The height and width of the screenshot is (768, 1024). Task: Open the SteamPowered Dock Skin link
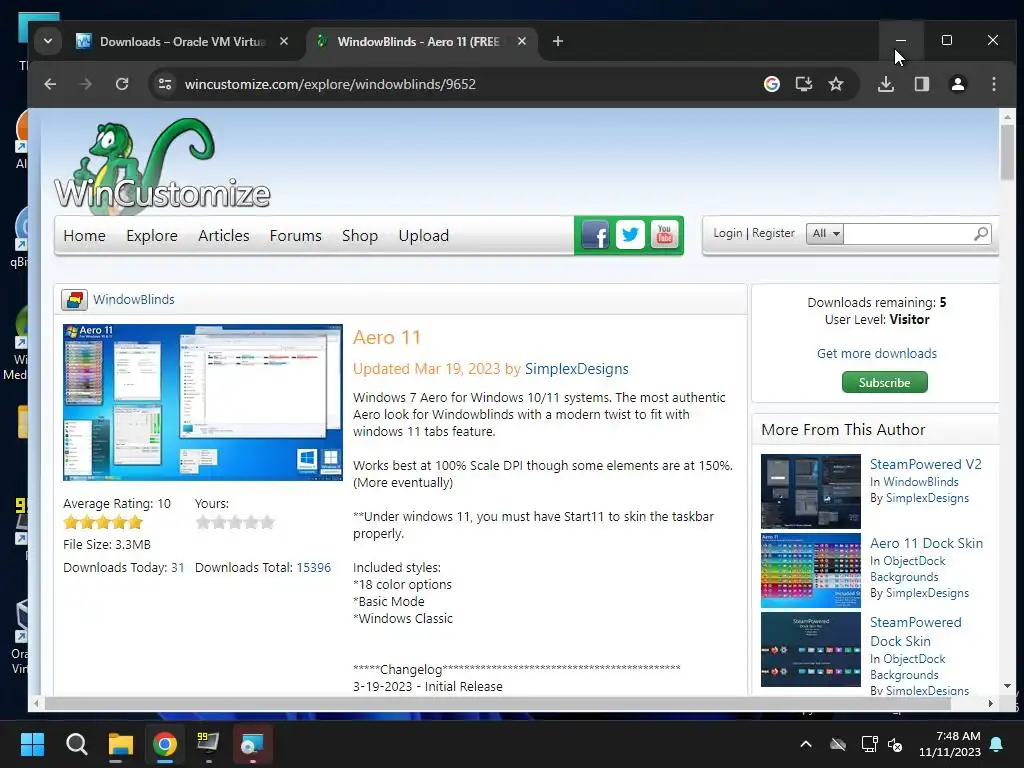[916, 632]
